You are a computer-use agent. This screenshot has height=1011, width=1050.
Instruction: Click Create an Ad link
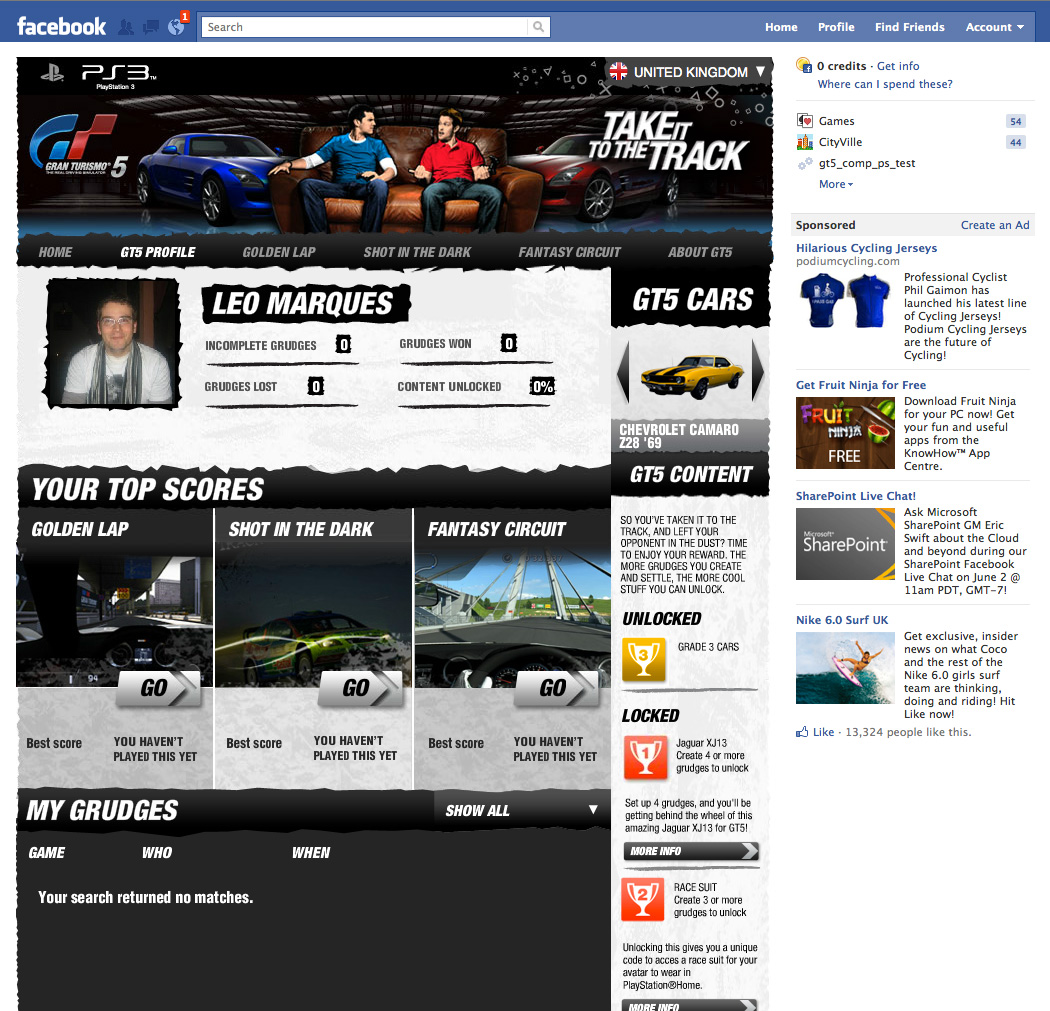tap(995, 225)
